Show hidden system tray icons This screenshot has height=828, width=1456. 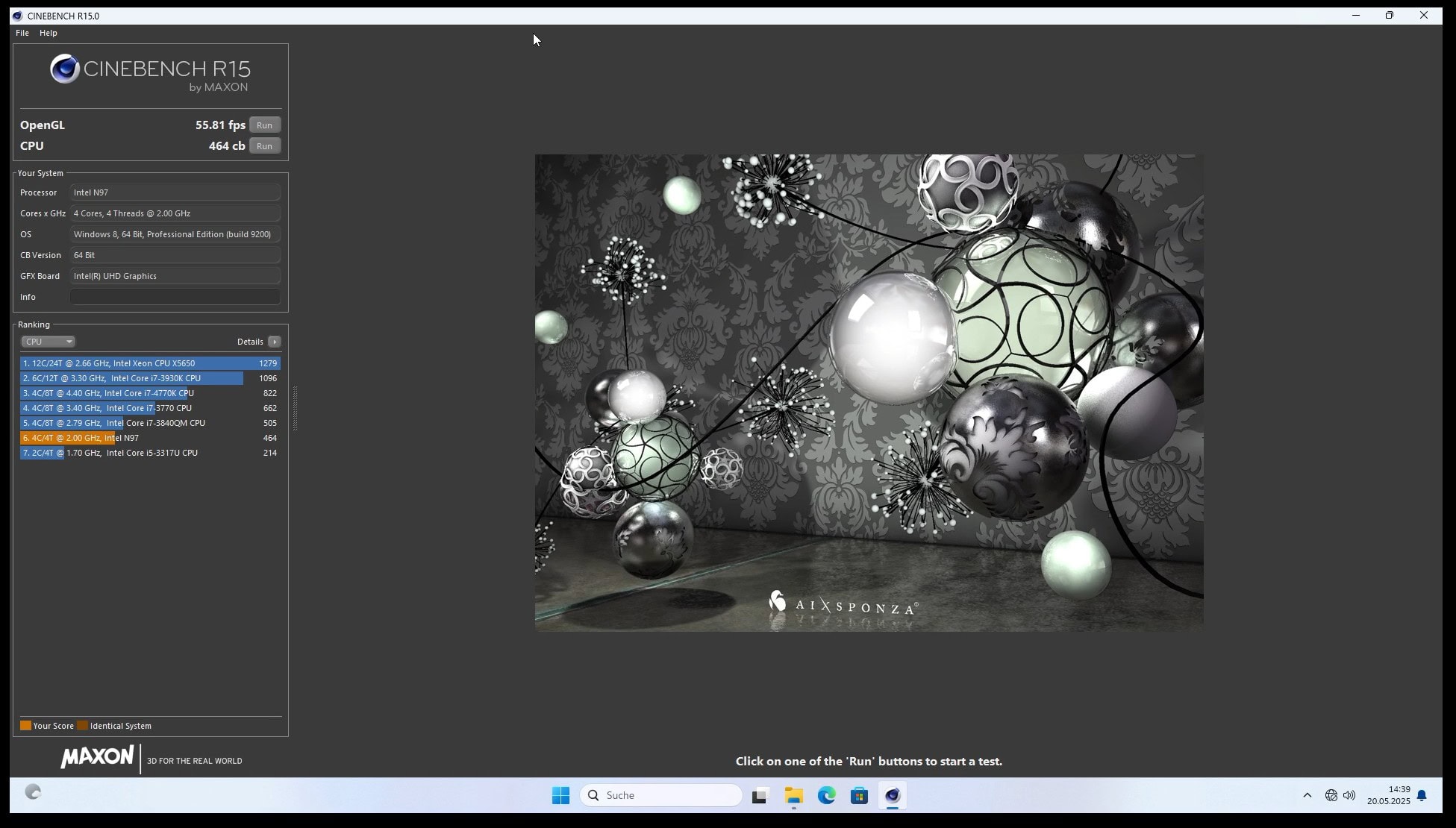(x=1307, y=796)
